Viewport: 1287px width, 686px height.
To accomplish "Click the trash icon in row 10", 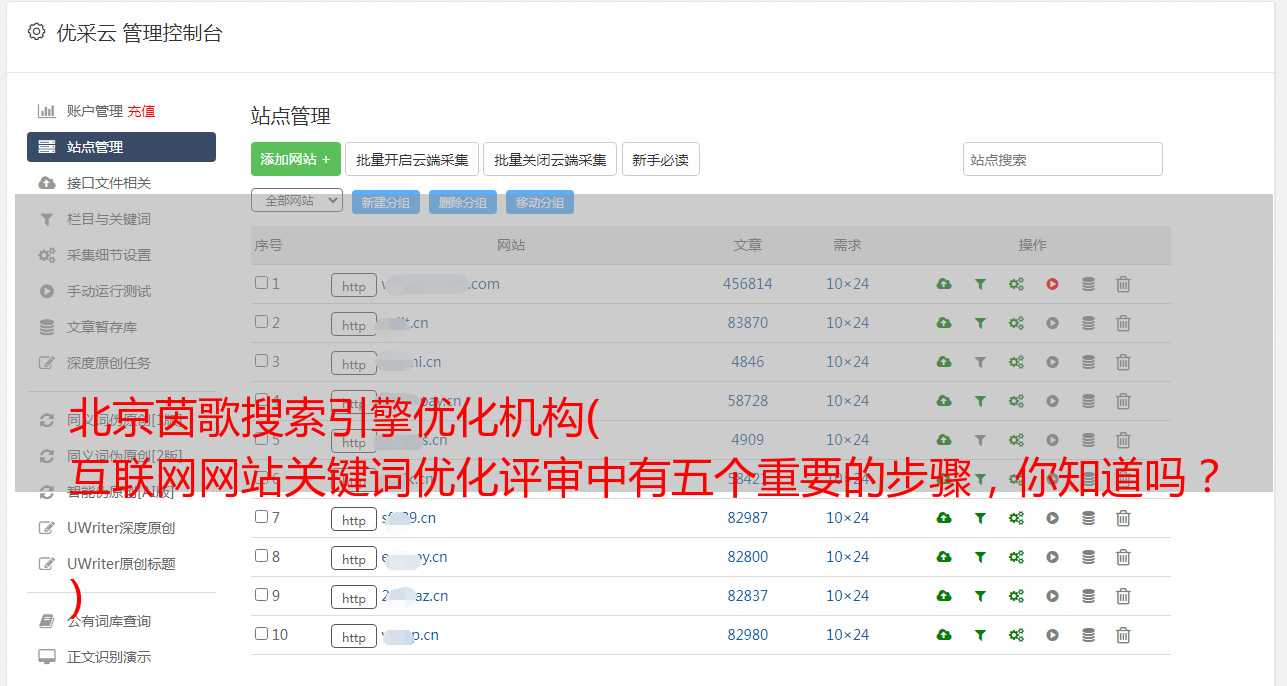I will pos(1123,635).
